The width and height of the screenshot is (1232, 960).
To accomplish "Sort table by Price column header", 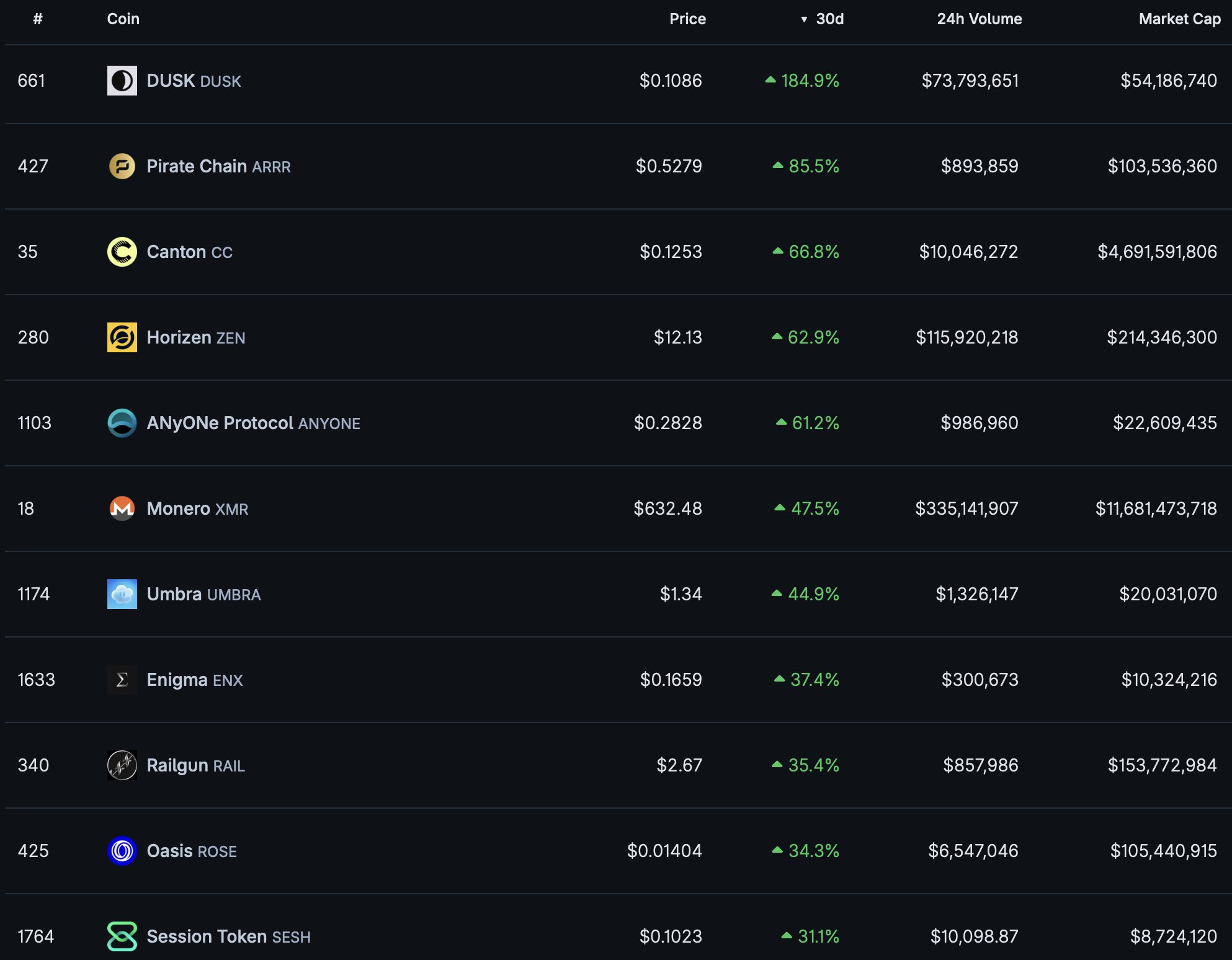I will pos(687,19).
